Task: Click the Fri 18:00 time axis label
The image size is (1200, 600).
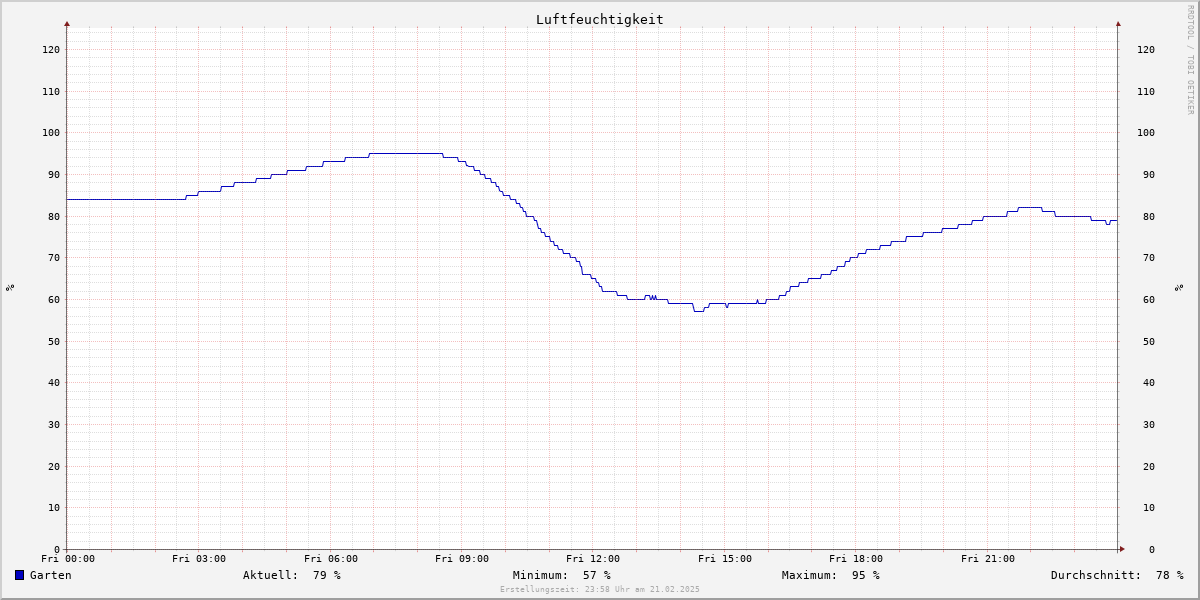Action: [x=856, y=559]
